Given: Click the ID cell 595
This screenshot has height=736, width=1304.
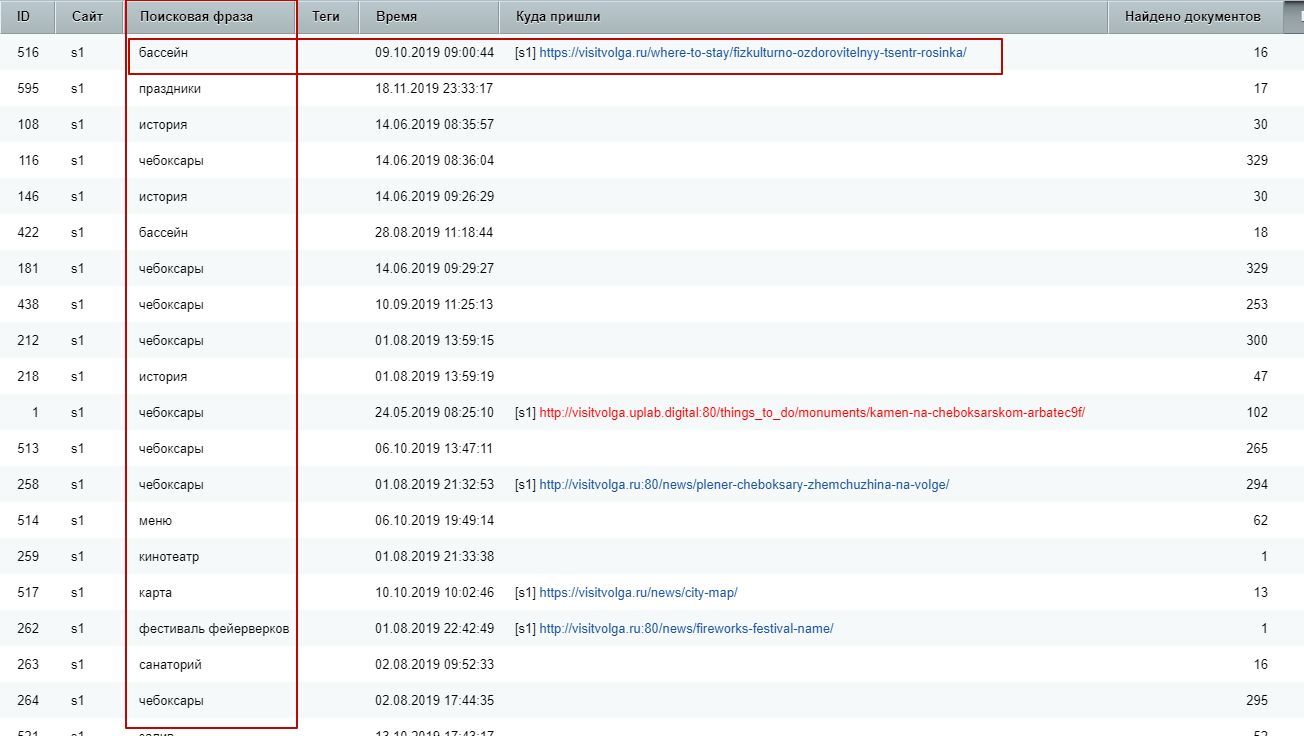Looking at the screenshot, I should tap(28, 89).
